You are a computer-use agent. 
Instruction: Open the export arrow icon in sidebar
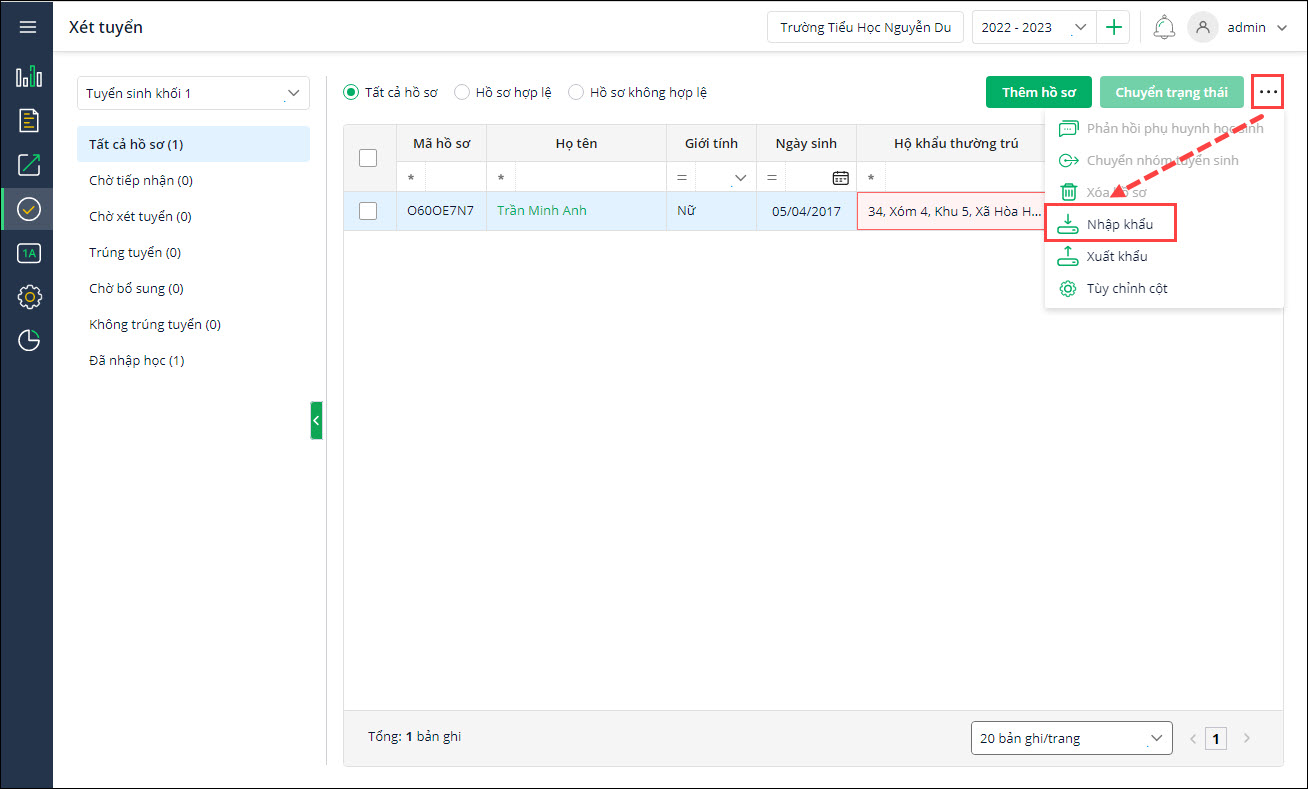(28, 165)
